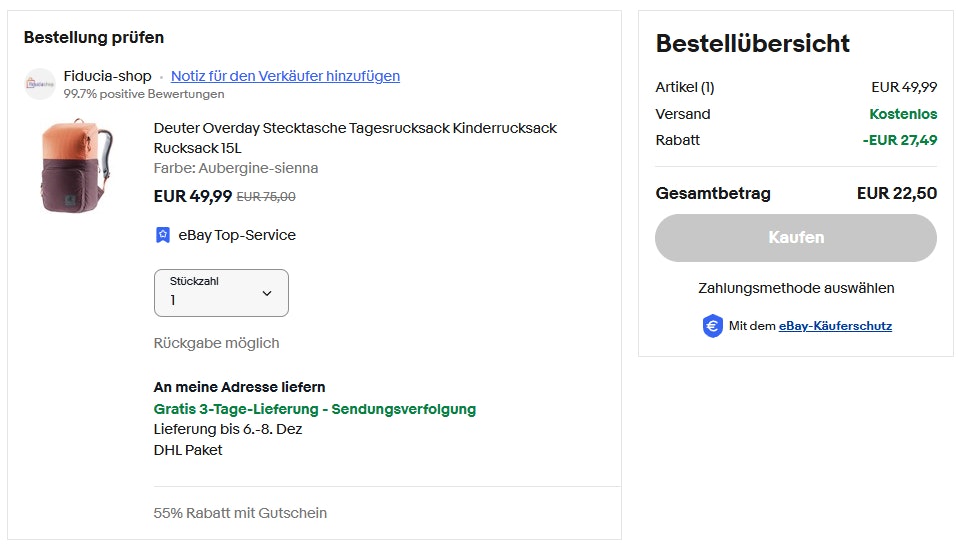Image resolution: width=958 pixels, height=547 pixels.
Task: Click the 99.7% positive Bewertungen text
Action: (x=144, y=94)
